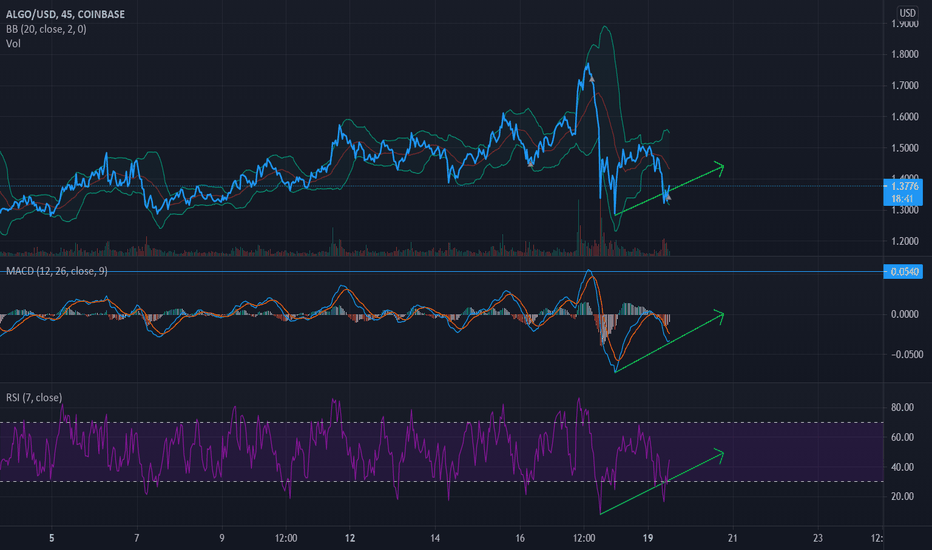Select the BB (20, close, 2, 0) indicator legend

(x=46, y=29)
